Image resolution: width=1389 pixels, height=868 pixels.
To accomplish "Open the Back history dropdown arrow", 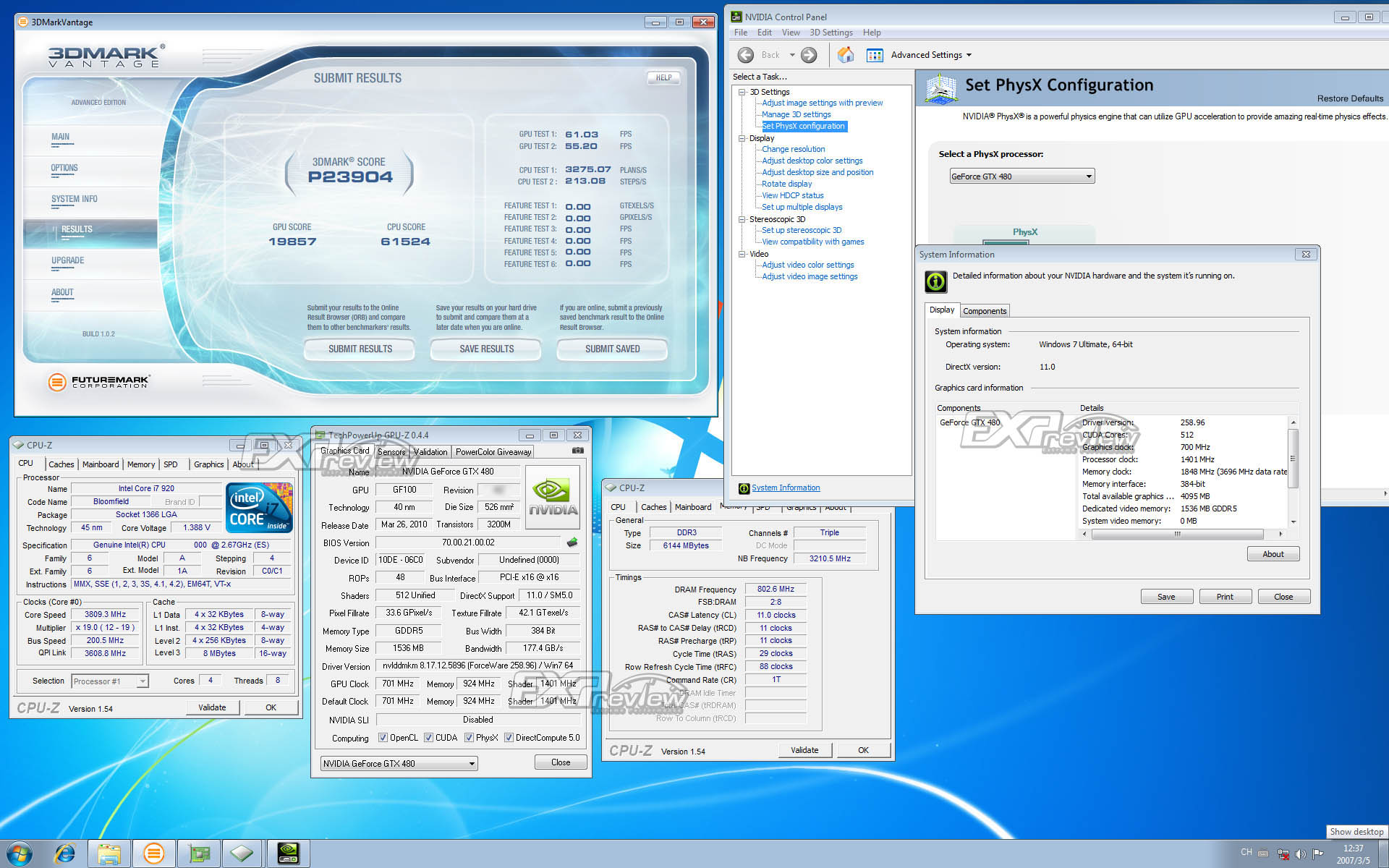I will pyautogui.click(x=792, y=55).
